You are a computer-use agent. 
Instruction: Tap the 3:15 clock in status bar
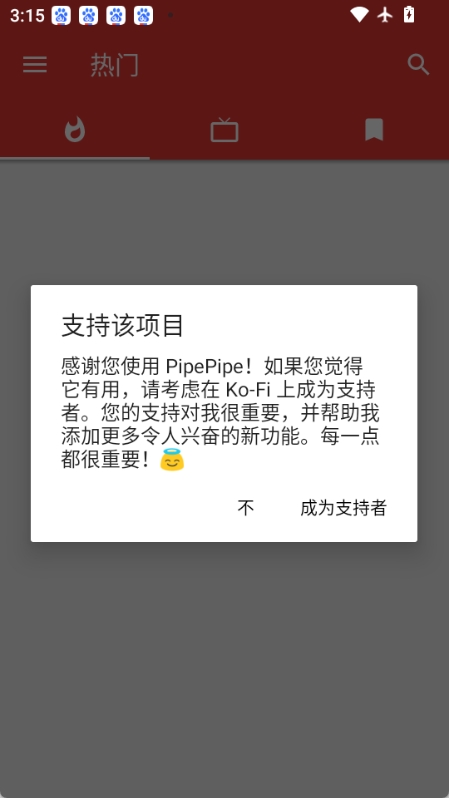27,15
